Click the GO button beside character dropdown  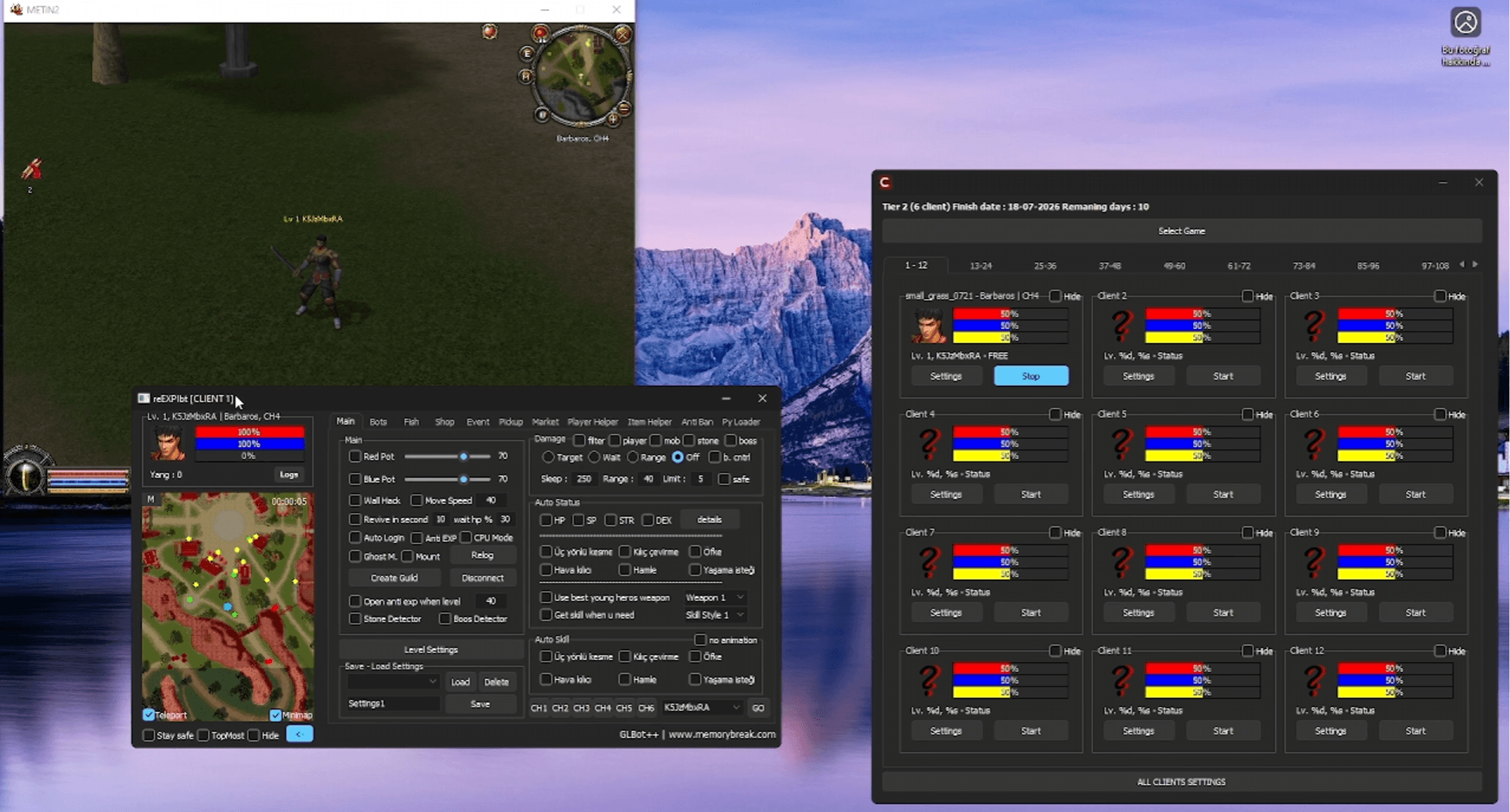pos(758,708)
